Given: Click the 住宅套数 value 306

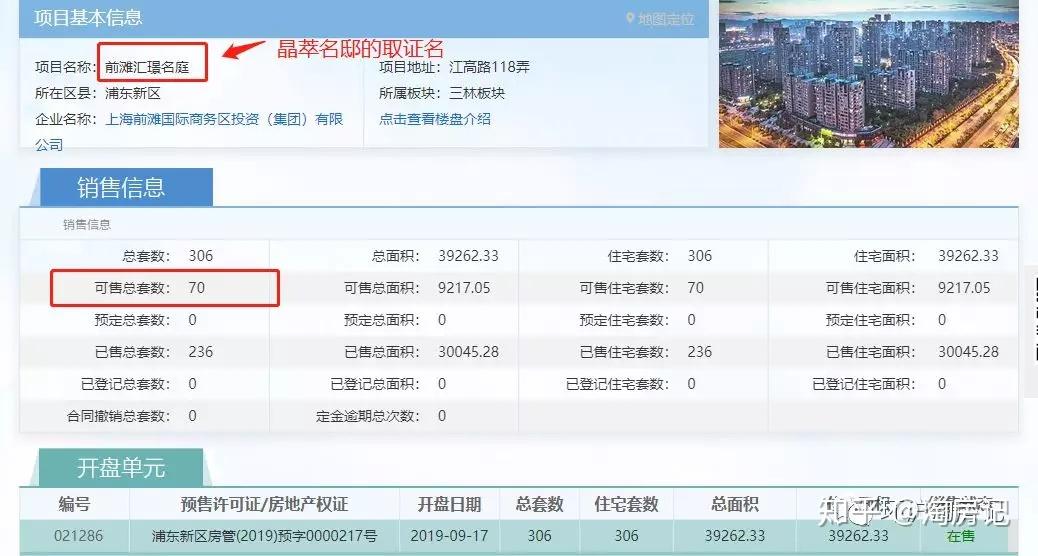Looking at the screenshot, I should [x=699, y=256].
